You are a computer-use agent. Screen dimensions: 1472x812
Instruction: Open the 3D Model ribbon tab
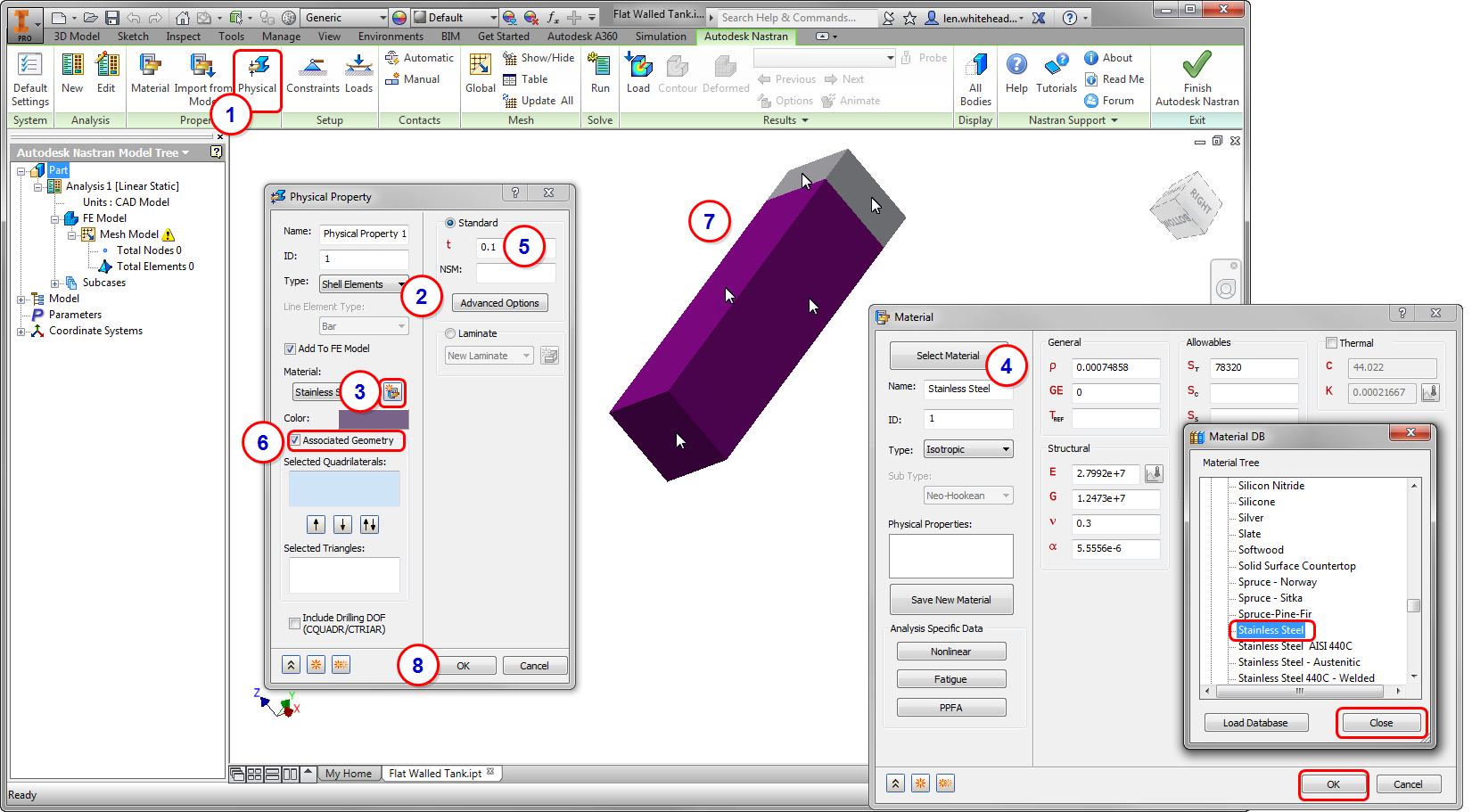click(x=77, y=37)
